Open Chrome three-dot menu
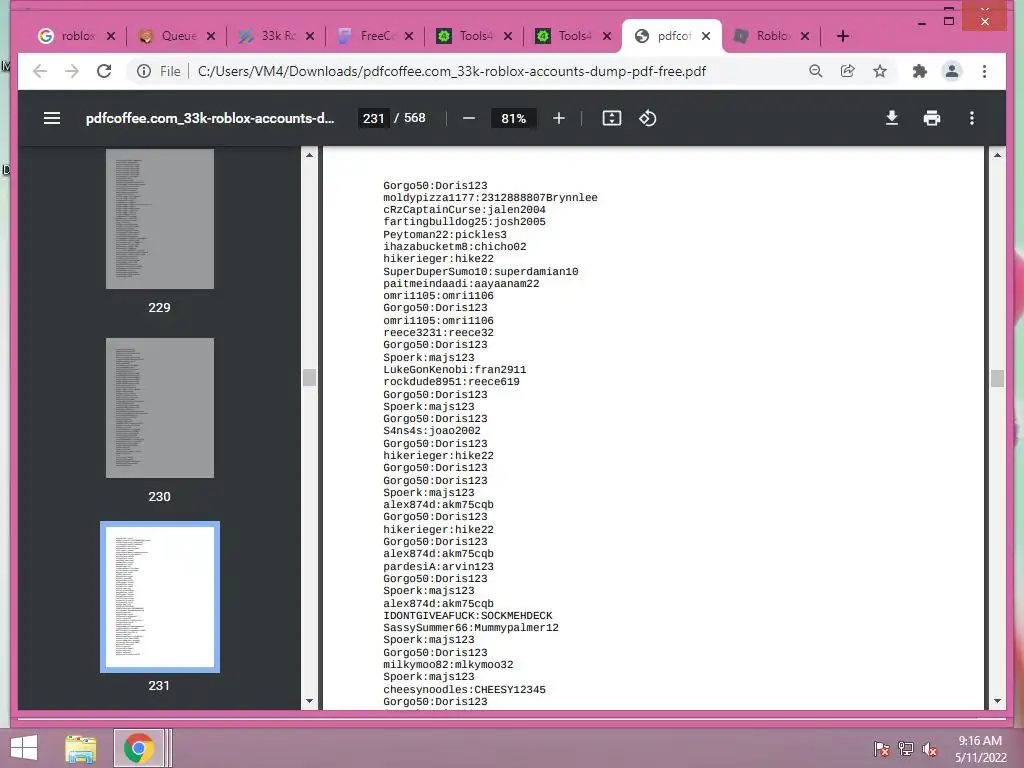The height and width of the screenshot is (768, 1024). coord(984,71)
